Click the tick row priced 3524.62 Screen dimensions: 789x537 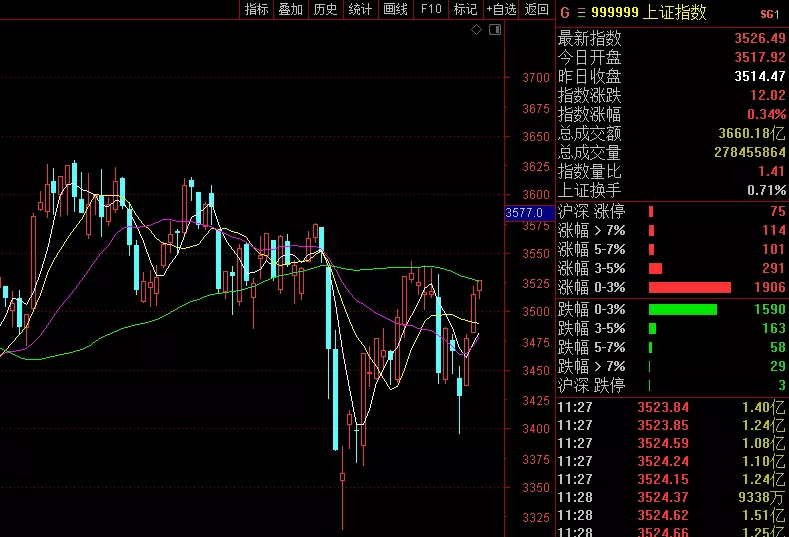tap(672, 516)
